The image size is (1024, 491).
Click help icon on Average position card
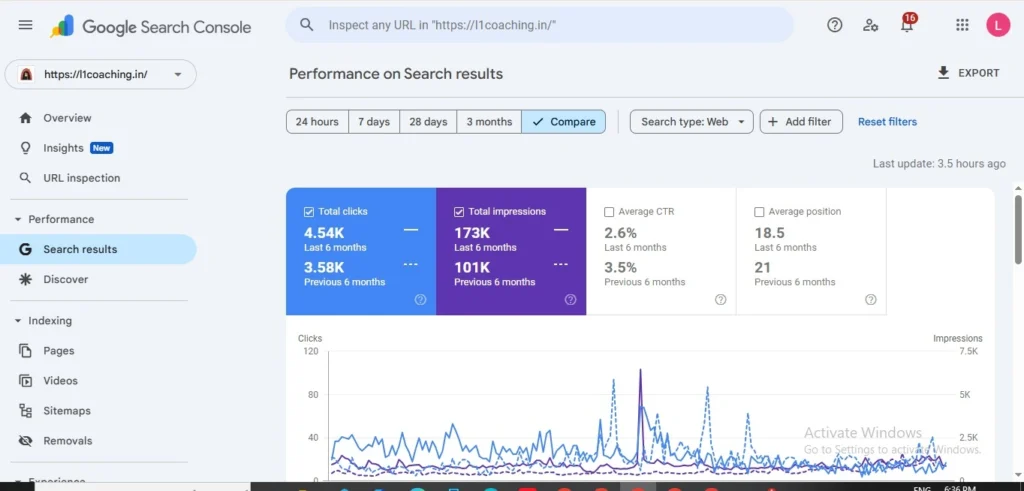(871, 300)
